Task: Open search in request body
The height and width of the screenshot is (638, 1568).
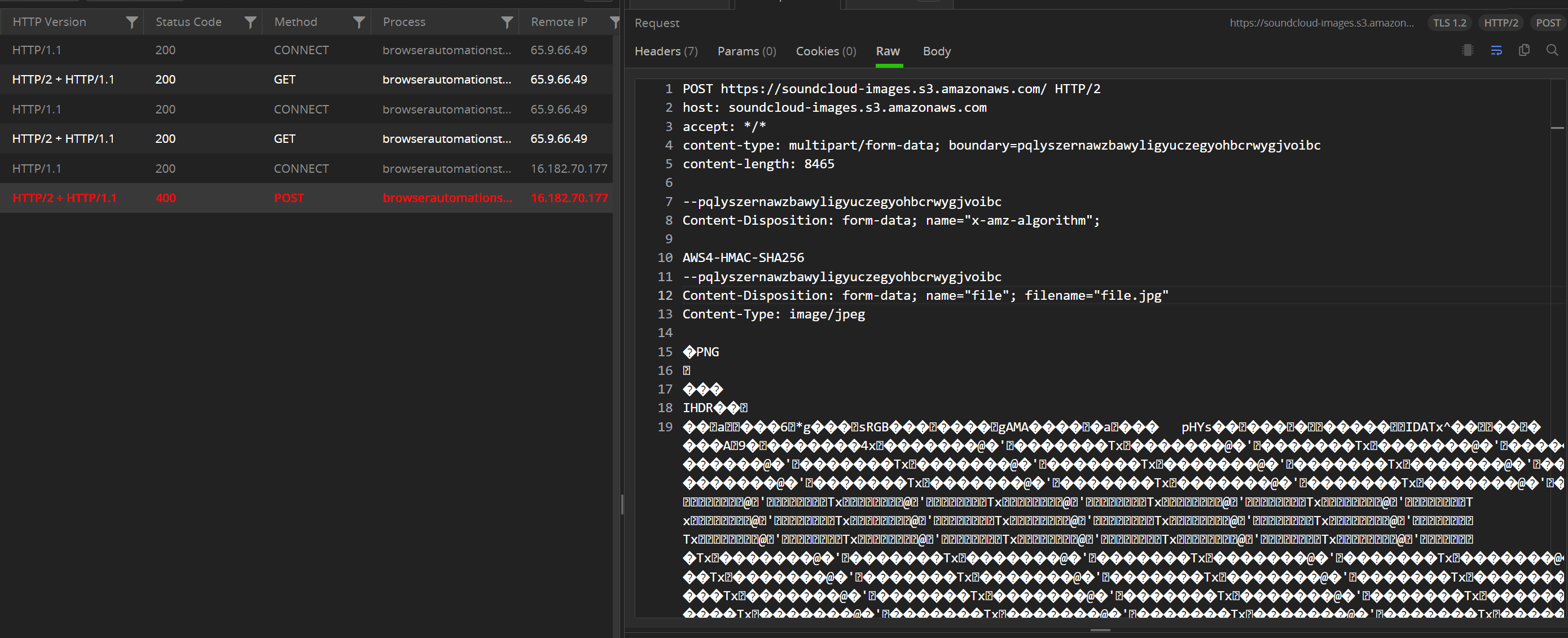Action: coord(1552,51)
